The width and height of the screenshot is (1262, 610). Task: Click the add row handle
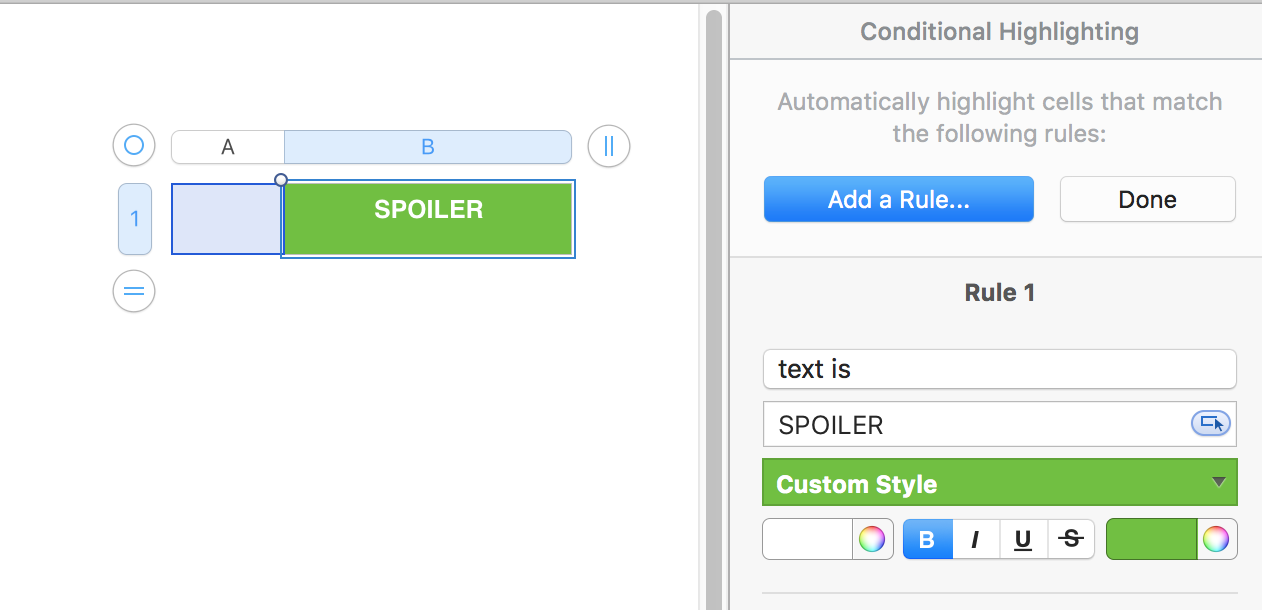point(134,292)
